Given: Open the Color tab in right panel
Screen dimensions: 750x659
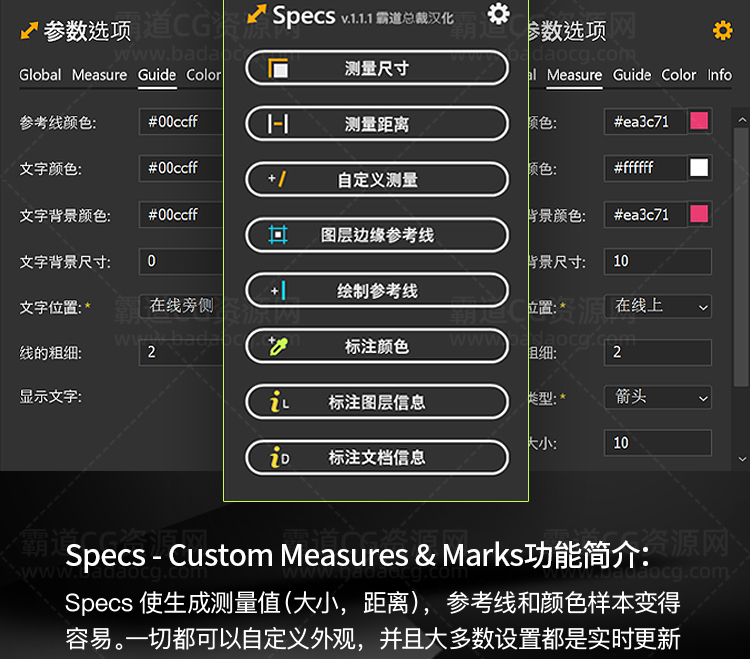Looking at the screenshot, I should tap(678, 75).
